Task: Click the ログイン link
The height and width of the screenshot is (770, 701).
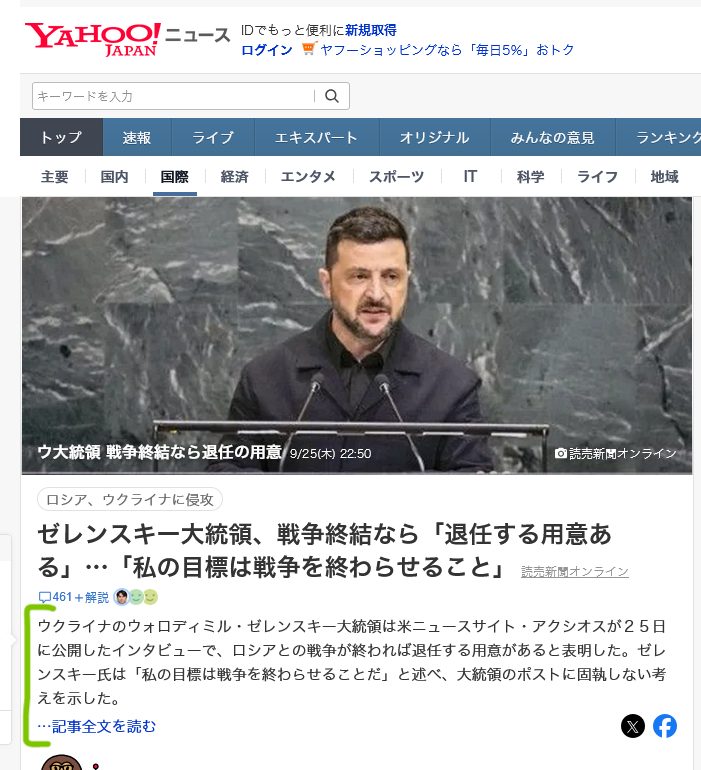Action: click(267, 49)
